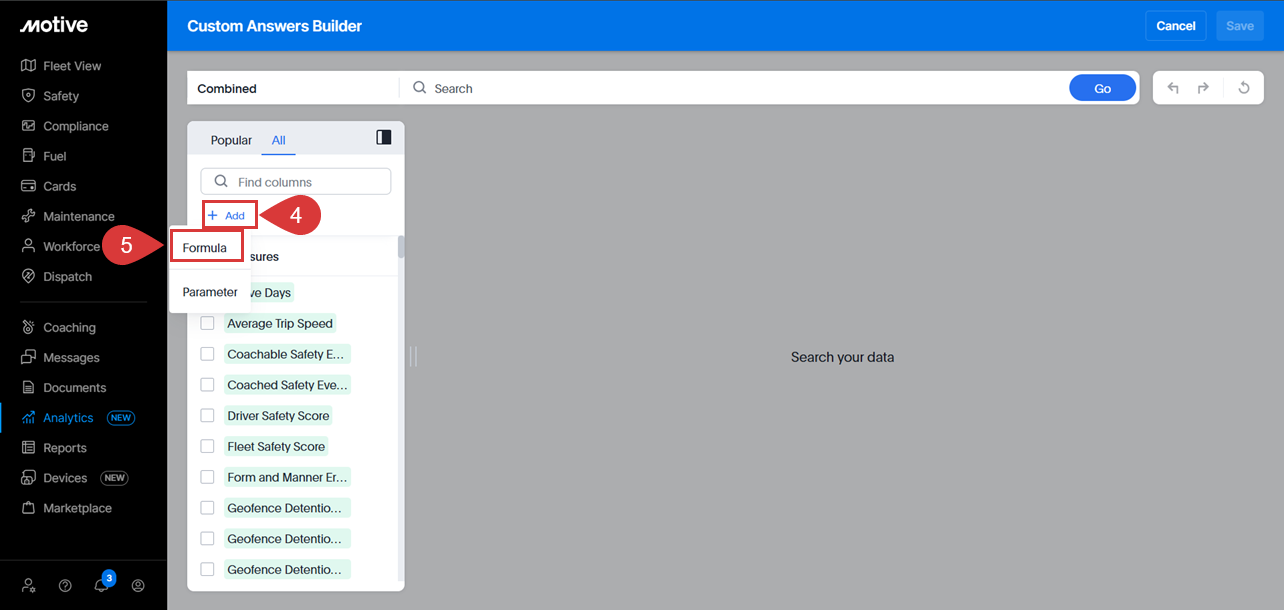
Task: Click the undo arrow icon
Action: (x=1173, y=88)
